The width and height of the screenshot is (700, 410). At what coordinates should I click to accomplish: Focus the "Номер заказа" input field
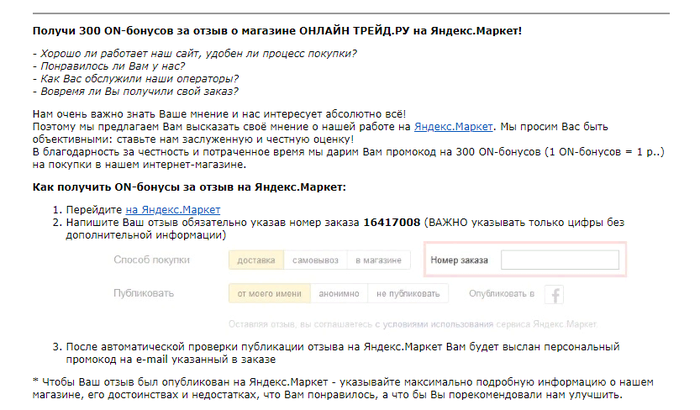pos(559,261)
